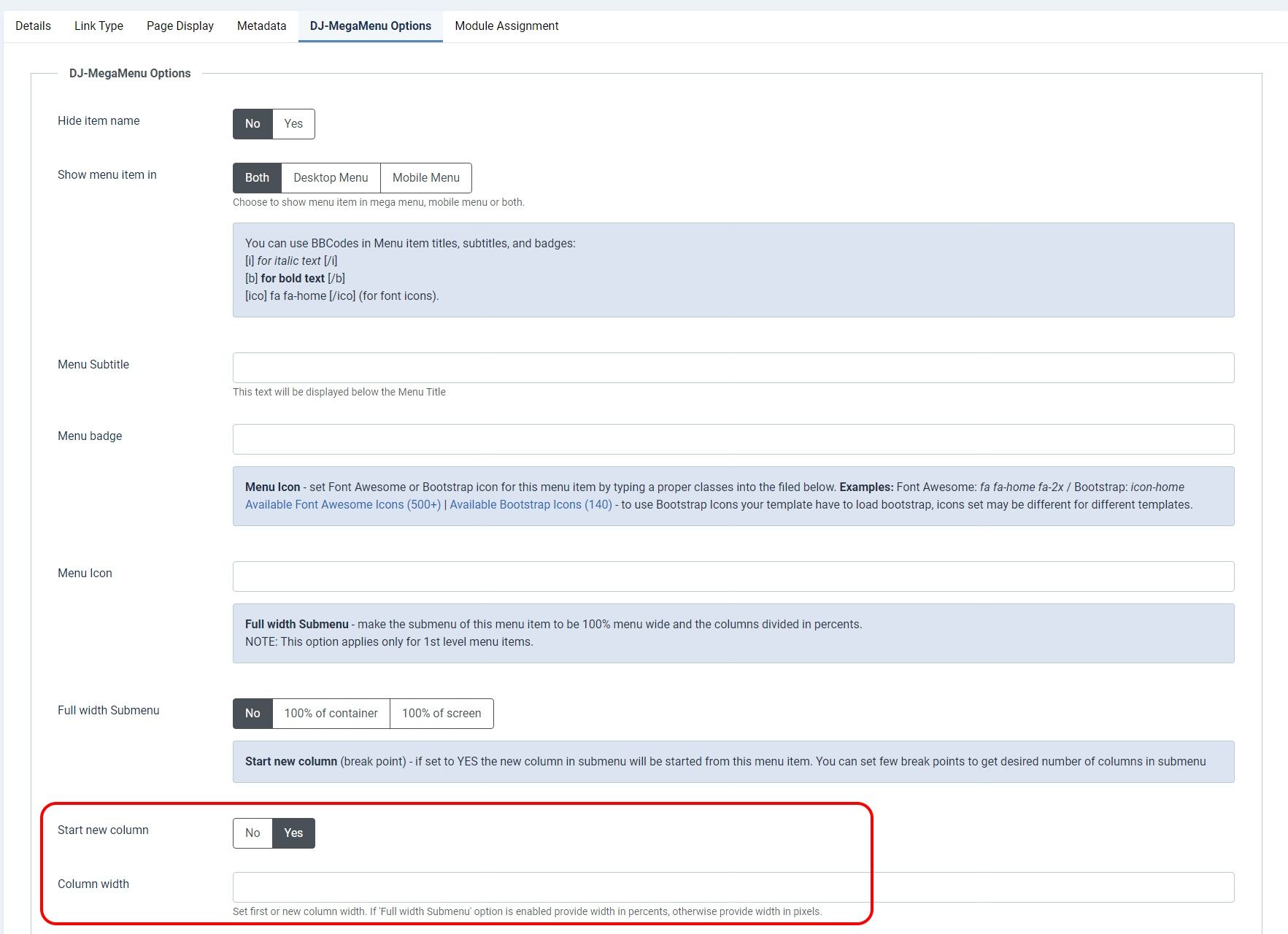This screenshot has height=934, width=1288.
Task: Click the 'Show menu item in' label
Action: pyautogui.click(x=107, y=175)
